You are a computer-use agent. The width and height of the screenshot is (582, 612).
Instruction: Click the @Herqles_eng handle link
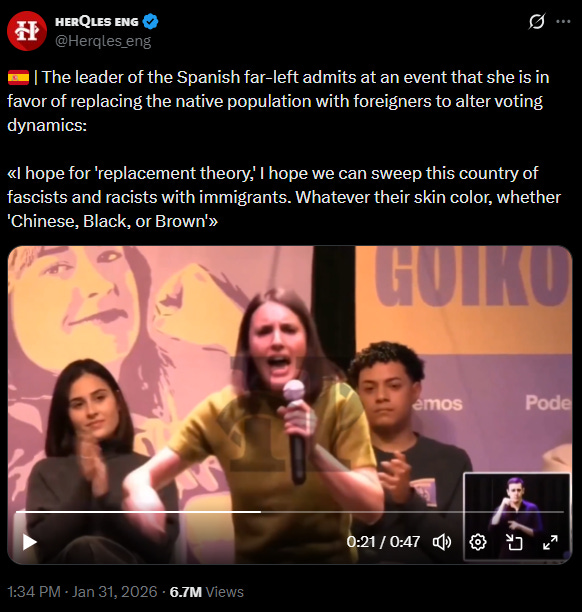click(103, 41)
